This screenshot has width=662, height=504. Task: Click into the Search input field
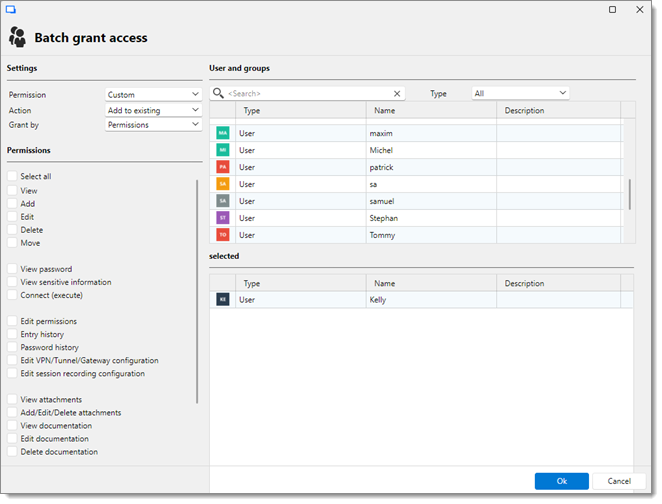[309, 94]
